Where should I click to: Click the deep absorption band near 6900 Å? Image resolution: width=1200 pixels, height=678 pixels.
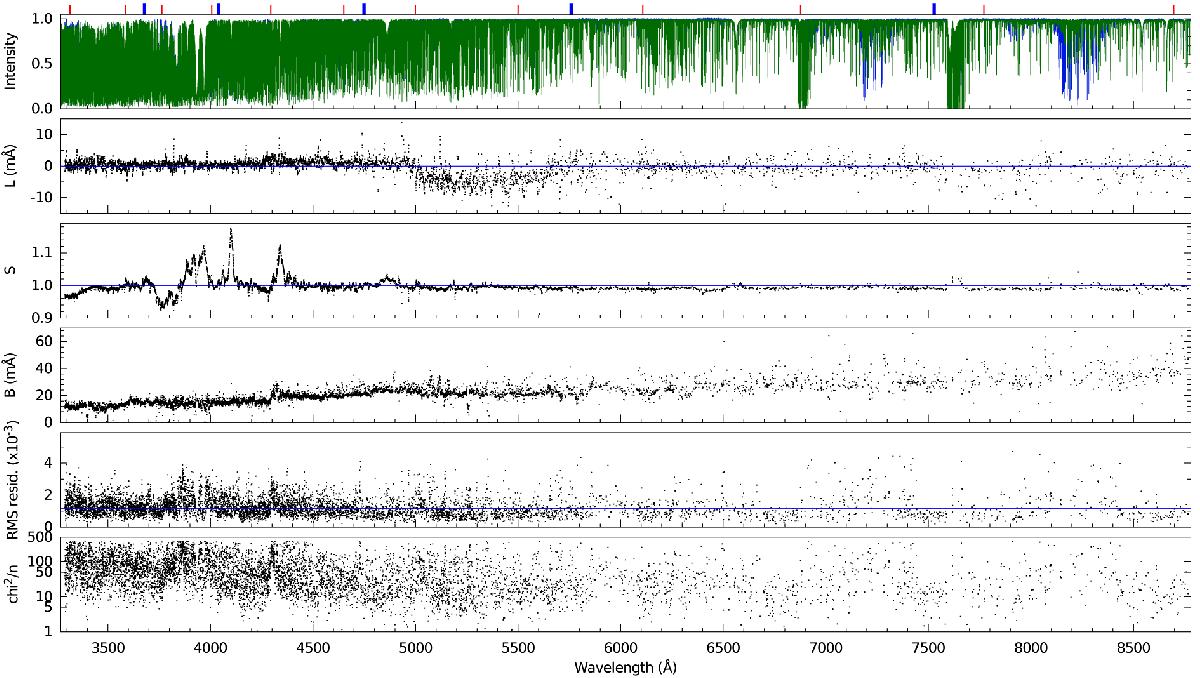tap(803, 95)
